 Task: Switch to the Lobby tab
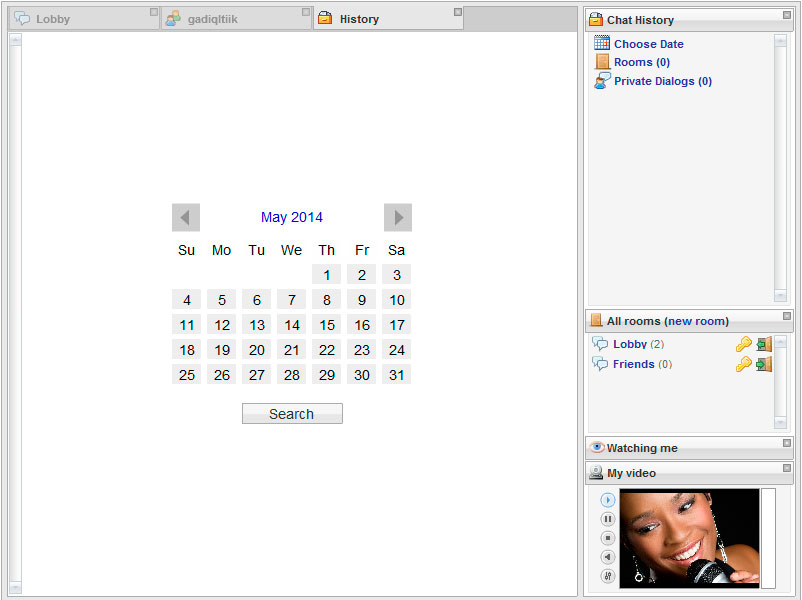(53, 19)
